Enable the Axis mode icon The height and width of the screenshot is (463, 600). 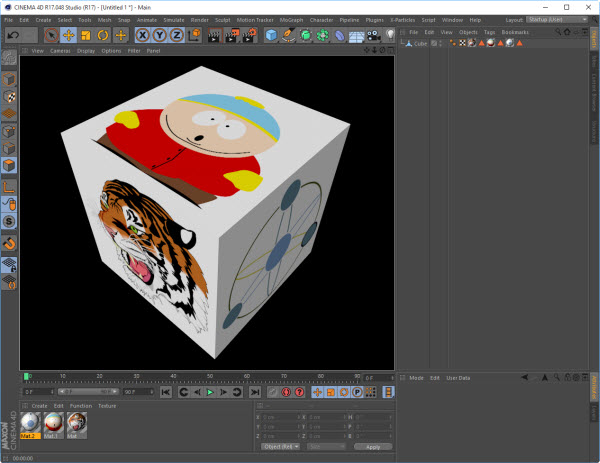point(9,187)
